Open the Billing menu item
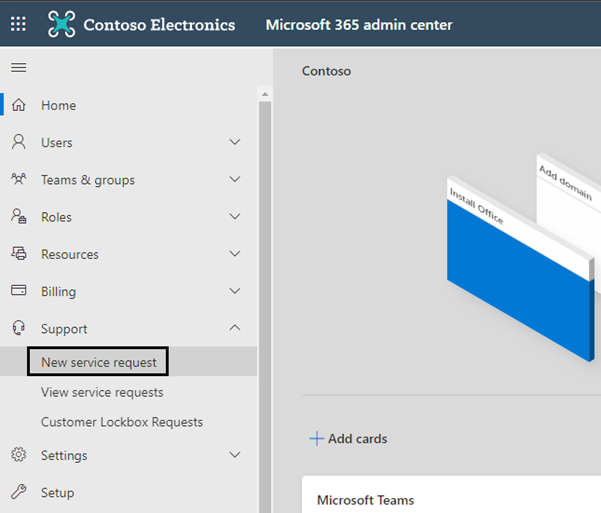 click(128, 291)
